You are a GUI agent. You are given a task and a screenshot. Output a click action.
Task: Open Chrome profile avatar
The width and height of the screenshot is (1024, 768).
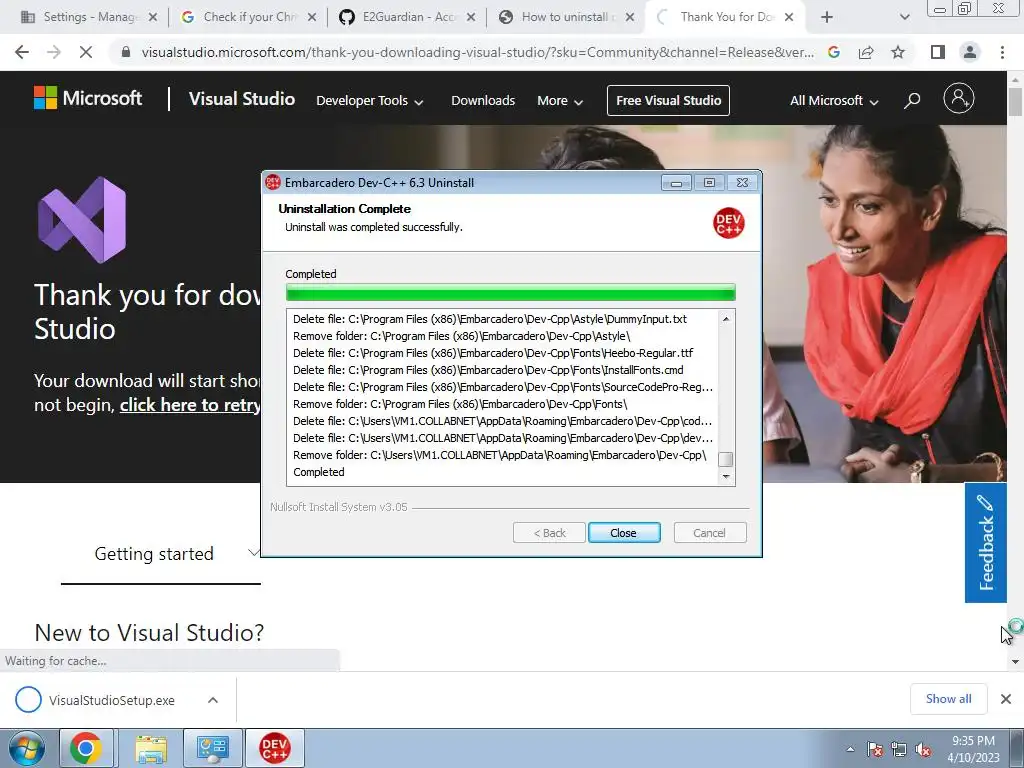click(x=970, y=52)
